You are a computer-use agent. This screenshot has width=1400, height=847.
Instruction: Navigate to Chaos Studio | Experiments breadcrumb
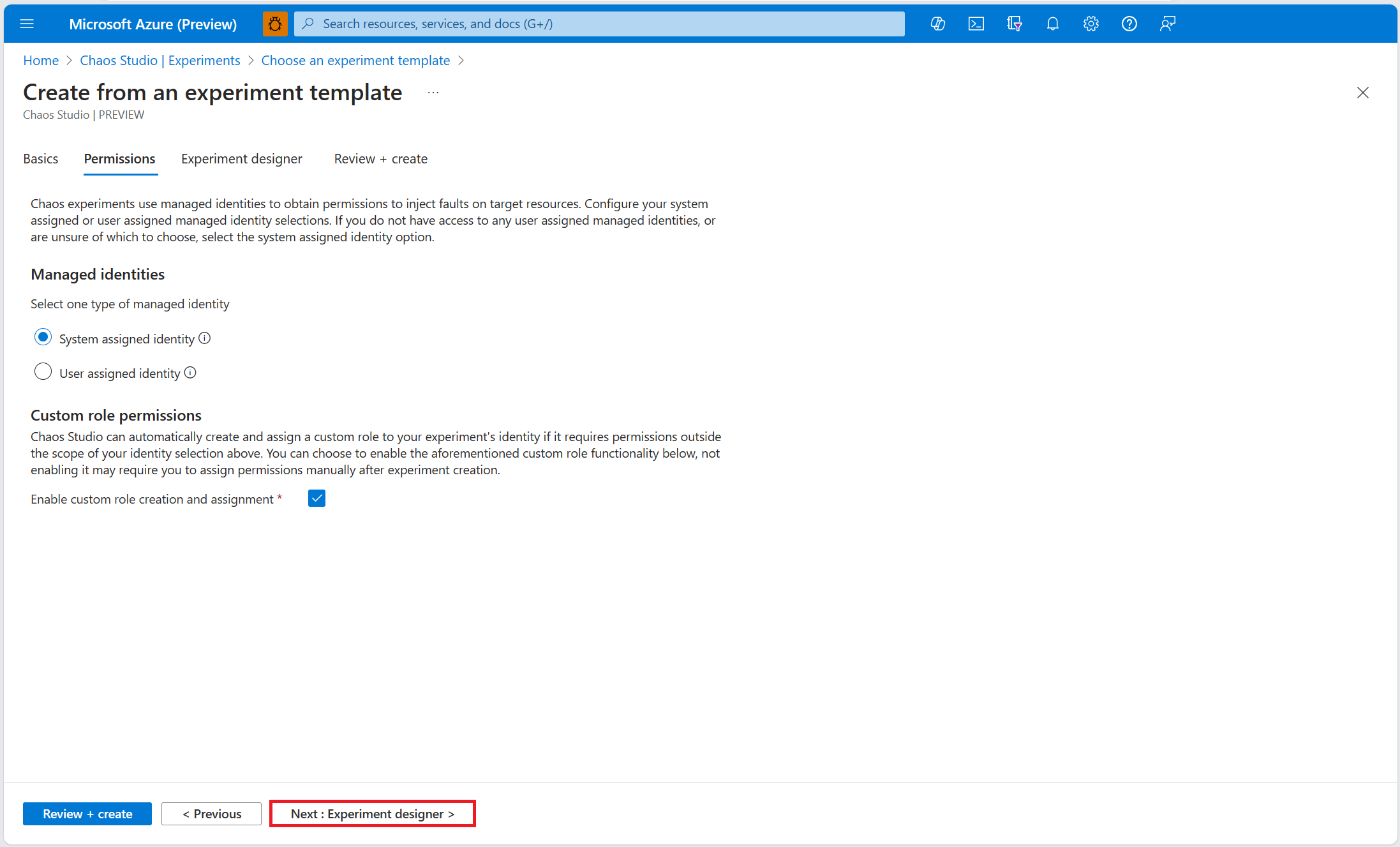[160, 60]
